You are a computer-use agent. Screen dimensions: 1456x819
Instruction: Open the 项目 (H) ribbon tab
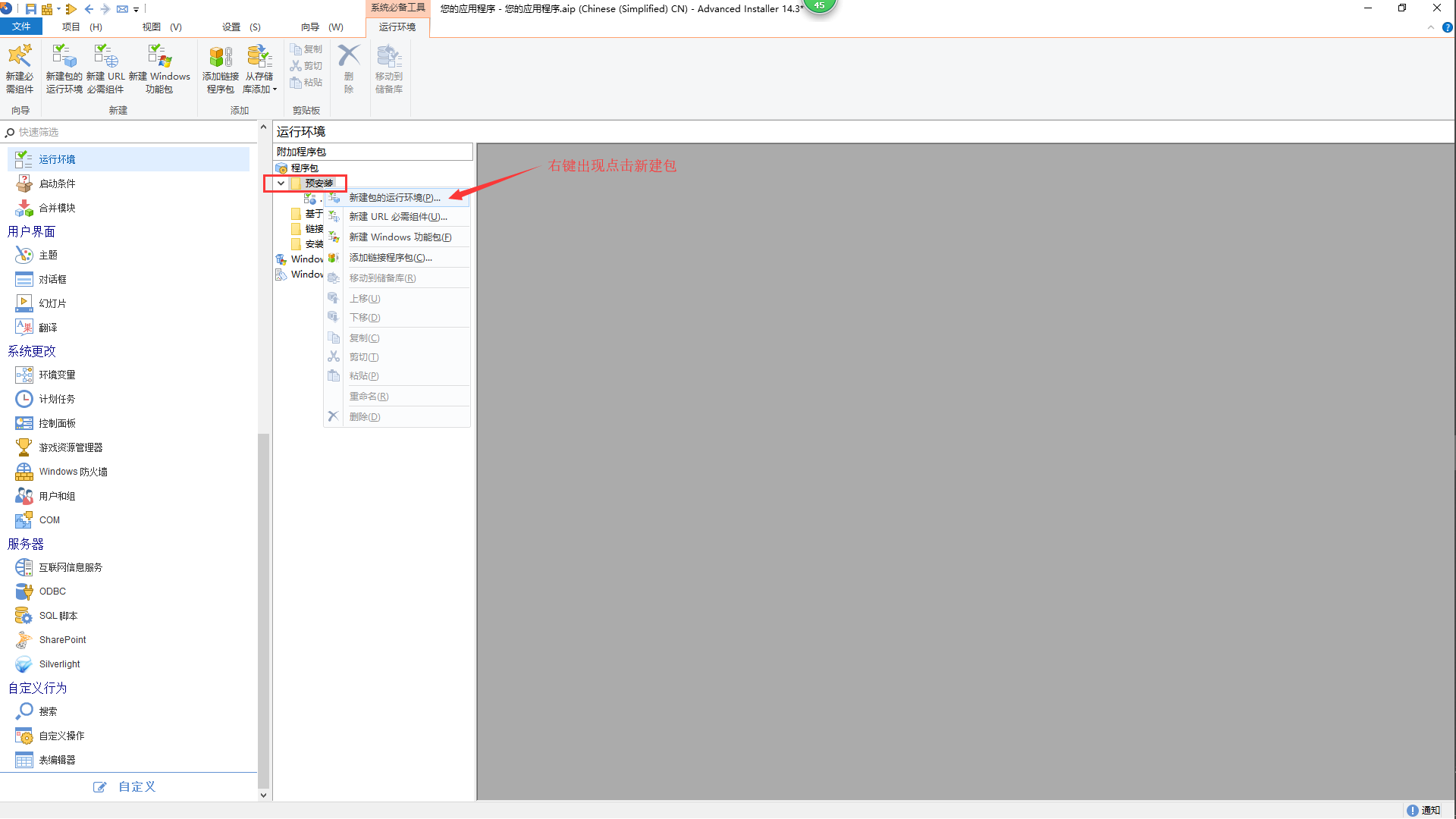pos(82,27)
